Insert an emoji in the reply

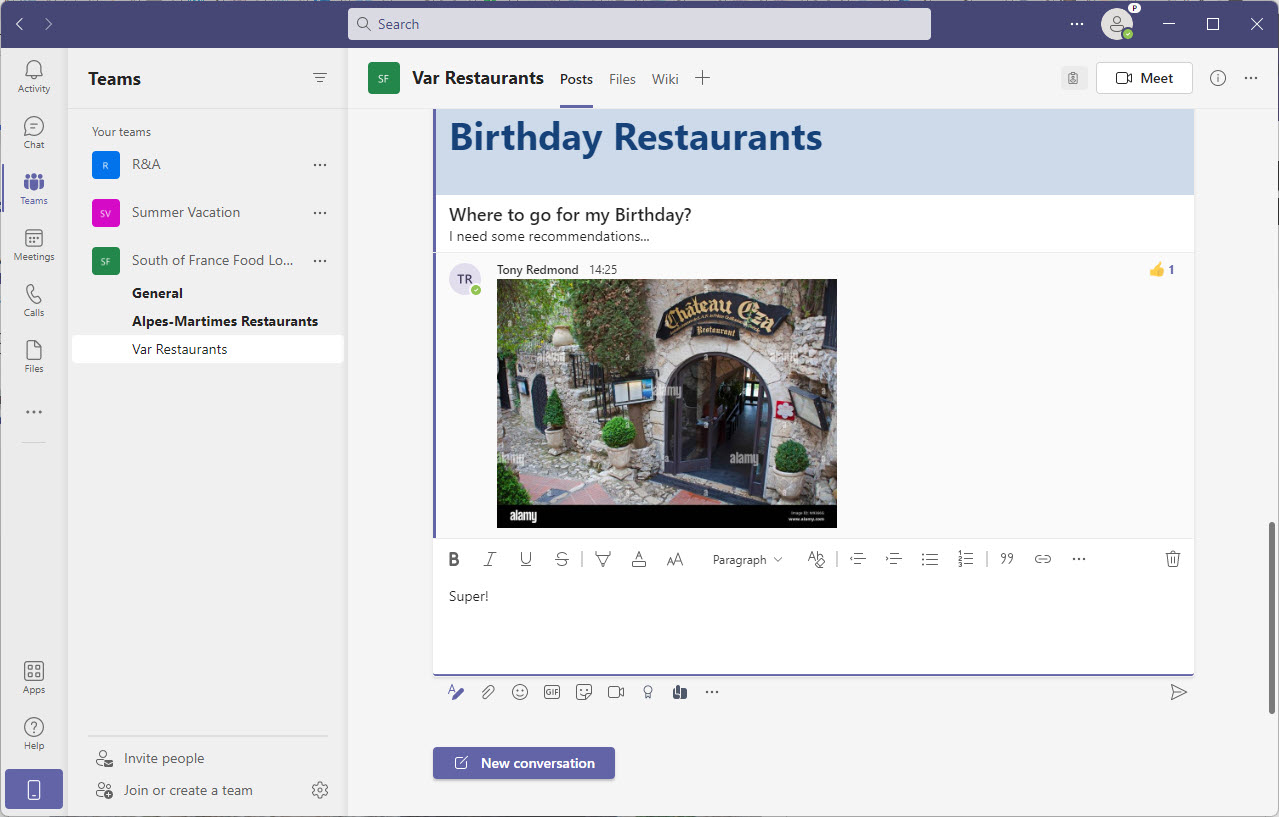pyautogui.click(x=519, y=691)
